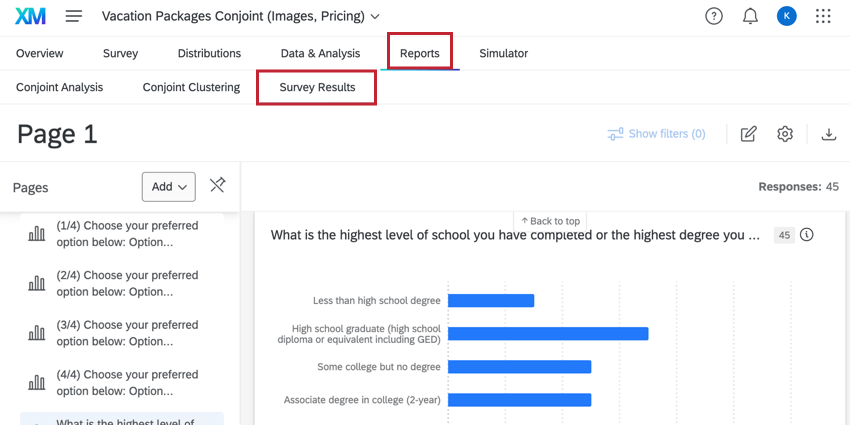Click the info icon beside response count
Image resolution: width=850 pixels, height=425 pixels.
[807, 235]
